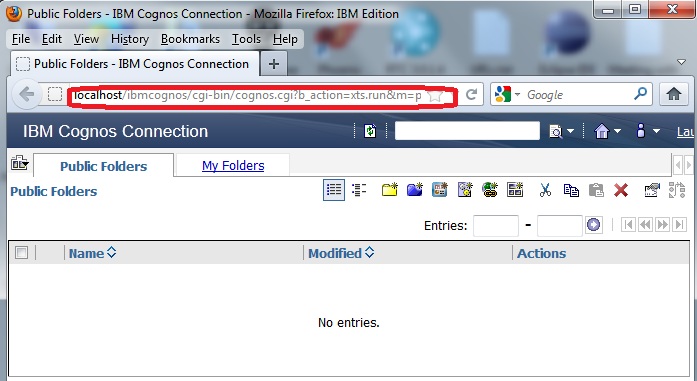Image resolution: width=697 pixels, height=381 pixels.
Task: Switch to Details View
Action: (x=359, y=190)
